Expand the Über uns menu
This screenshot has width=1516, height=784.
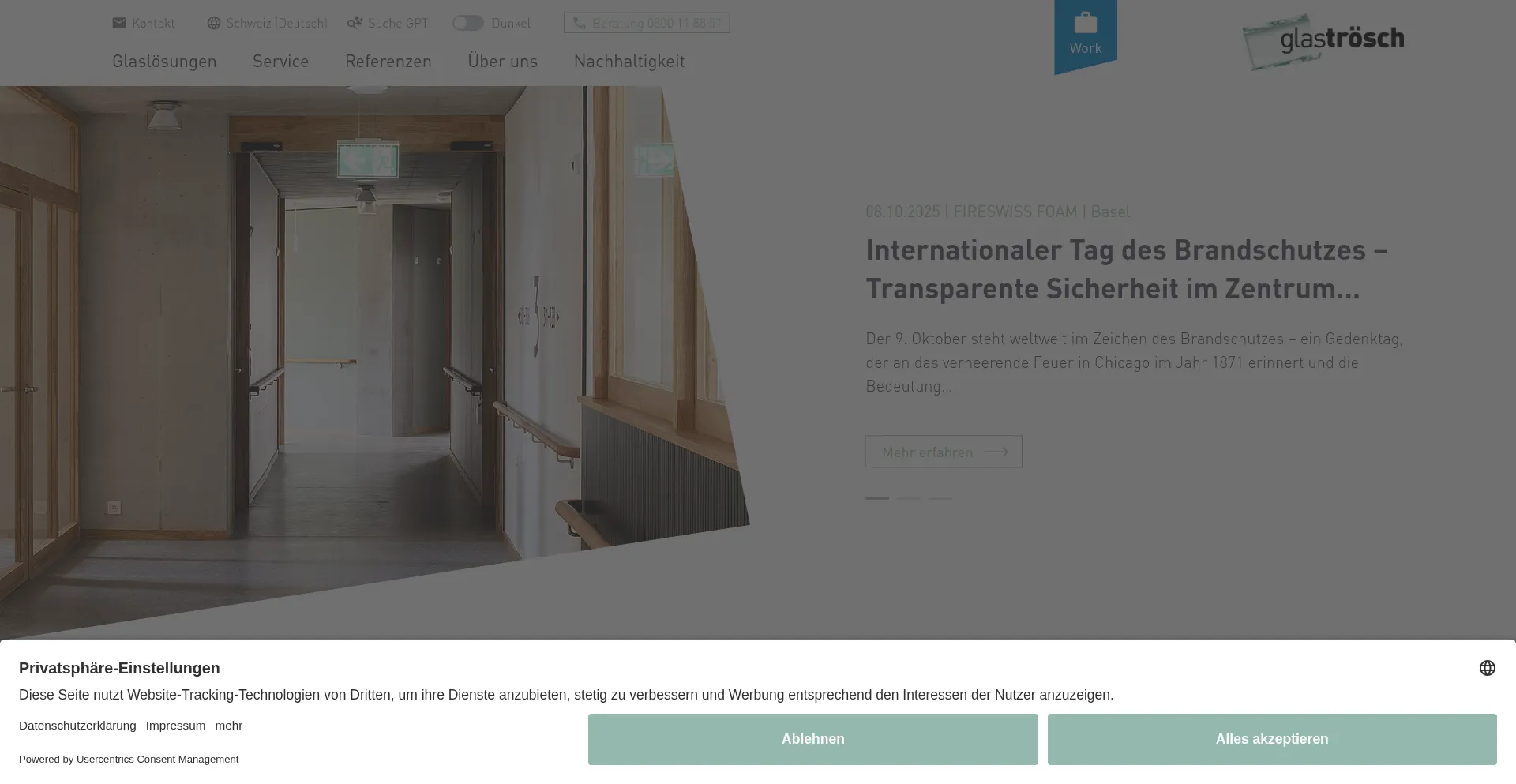pos(502,61)
